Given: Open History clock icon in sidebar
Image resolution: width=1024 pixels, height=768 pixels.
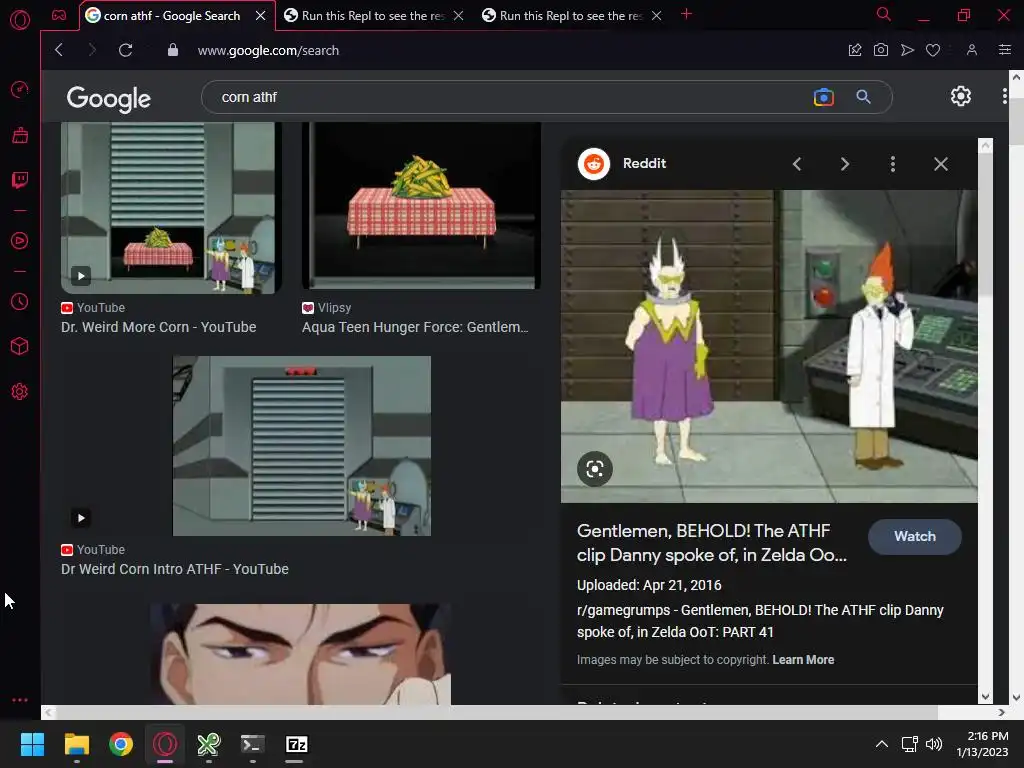Looking at the screenshot, I should pos(20,302).
